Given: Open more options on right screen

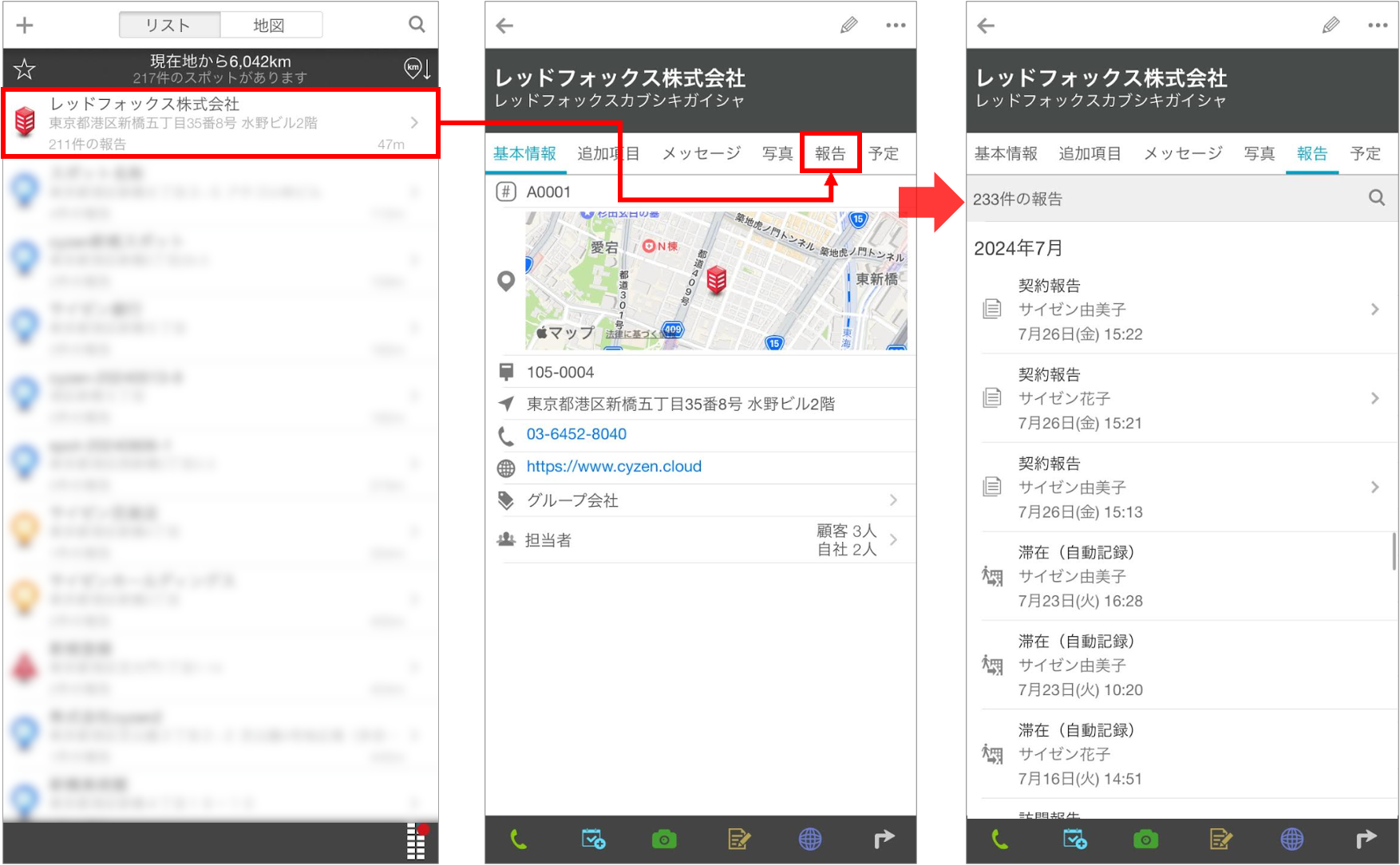Looking at the screenshot, I should pos(1378,26).
